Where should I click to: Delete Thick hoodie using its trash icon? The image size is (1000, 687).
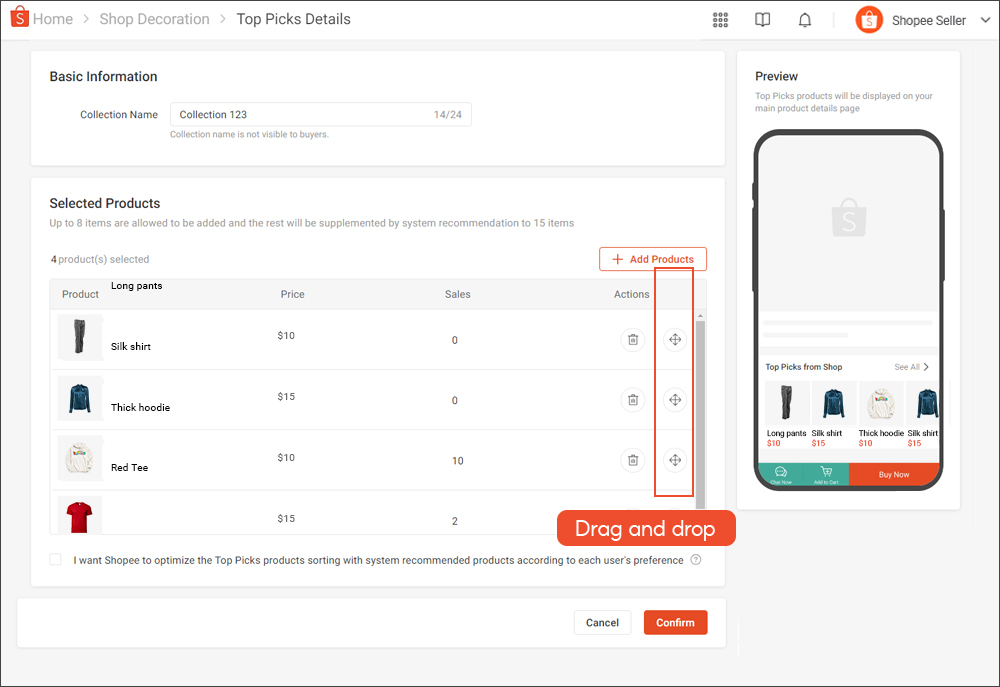pyautogui.click(x=632, y=399)
